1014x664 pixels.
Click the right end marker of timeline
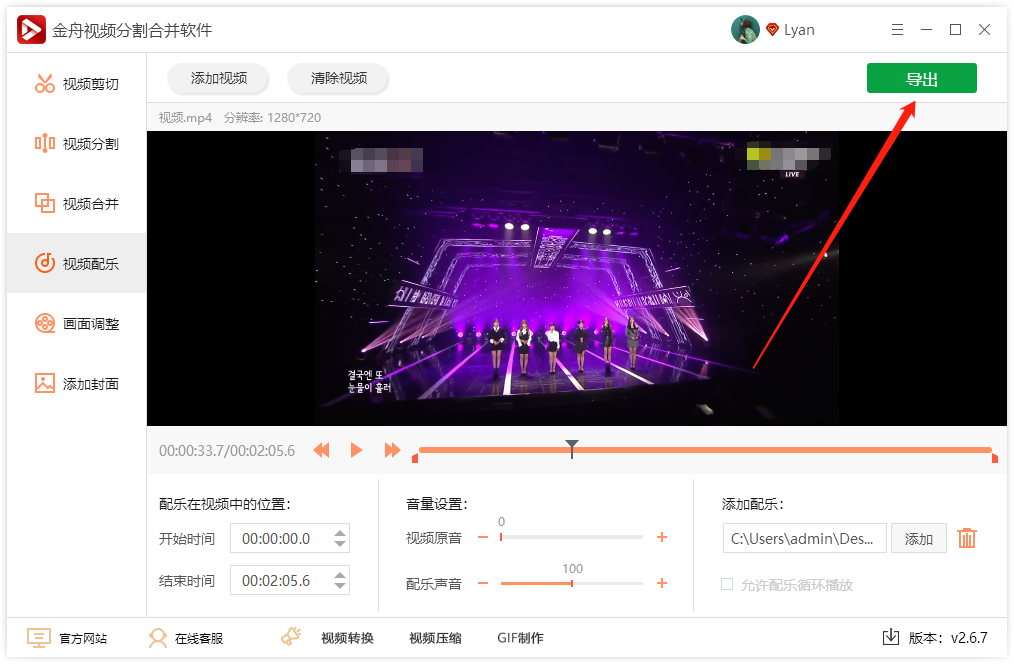pos(995,458)
